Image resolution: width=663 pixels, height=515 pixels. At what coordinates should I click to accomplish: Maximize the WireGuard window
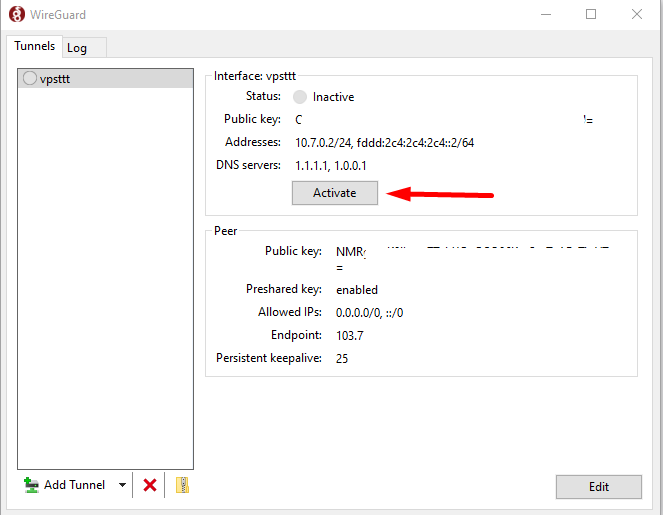(x=591, y=14)
